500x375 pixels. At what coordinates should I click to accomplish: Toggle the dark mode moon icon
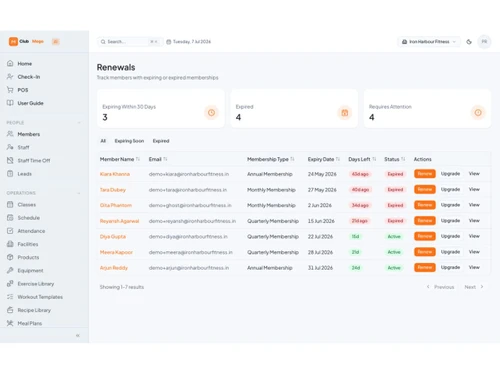469,42
